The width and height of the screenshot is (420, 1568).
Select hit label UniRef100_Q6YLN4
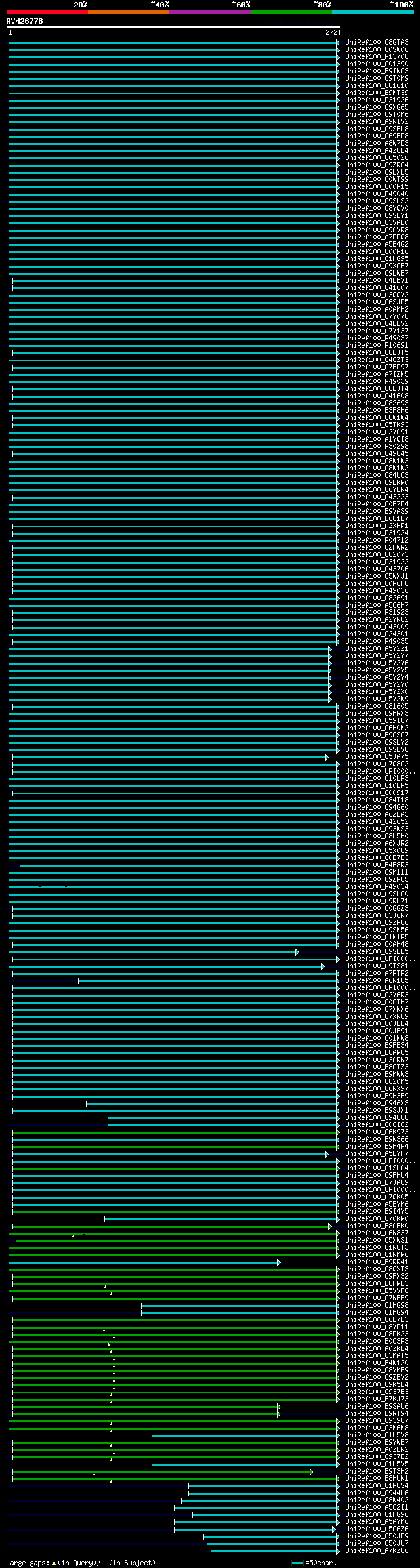pyautogui.click(x=377, y=490)
